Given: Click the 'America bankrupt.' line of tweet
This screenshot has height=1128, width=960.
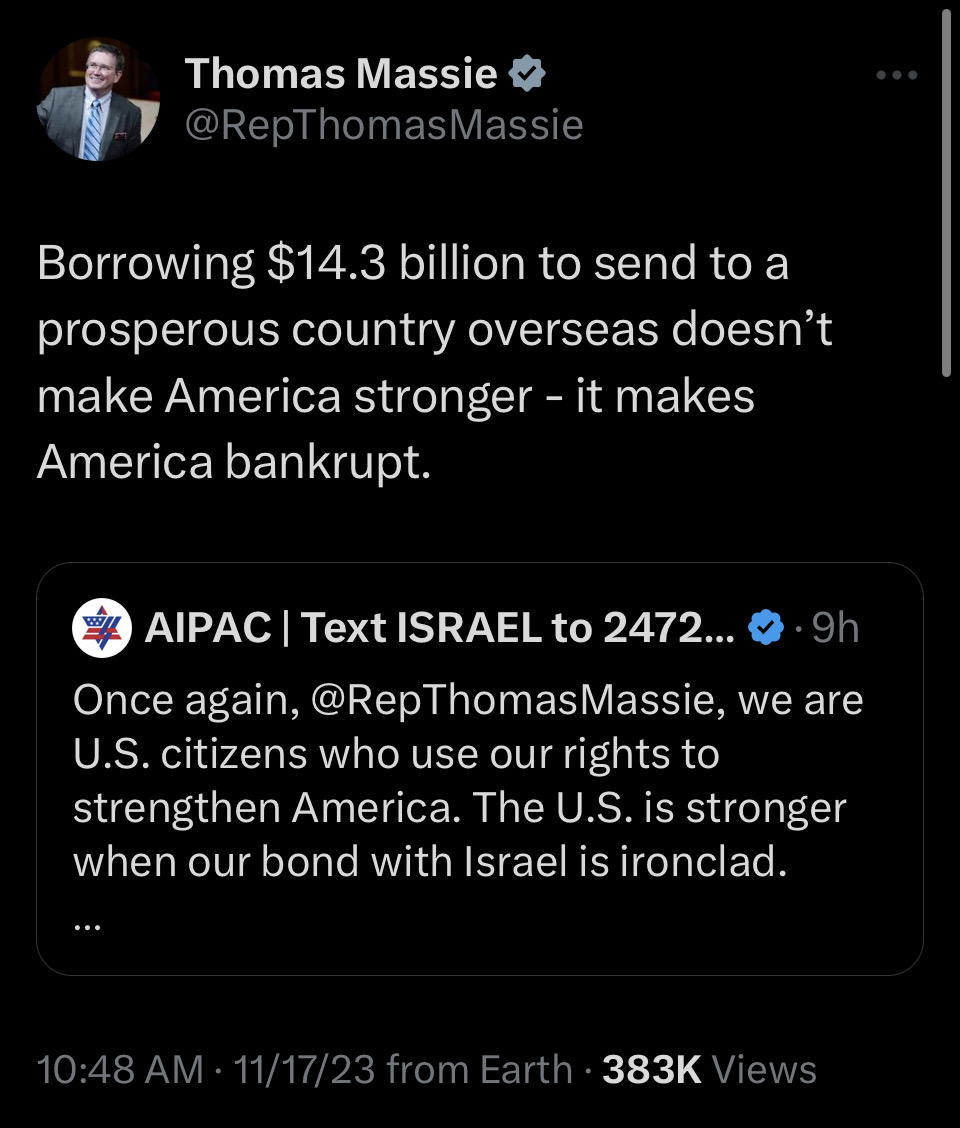Looking at the screenshot, I should 234,462.
